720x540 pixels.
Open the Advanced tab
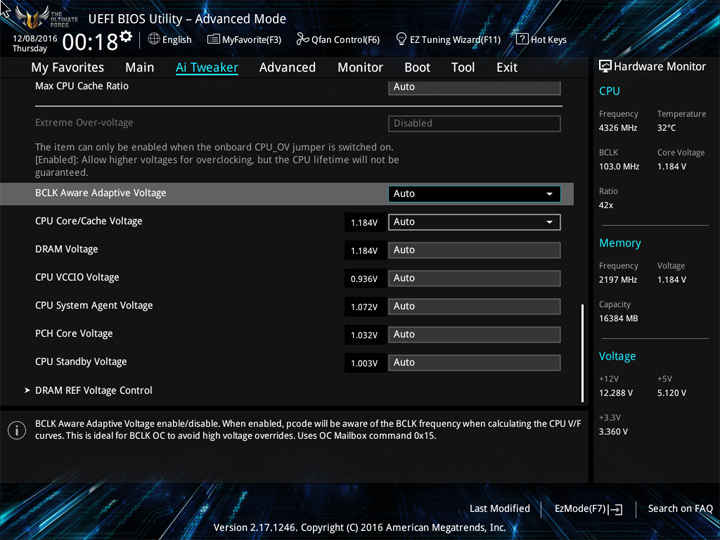click(x=287, y=68)
